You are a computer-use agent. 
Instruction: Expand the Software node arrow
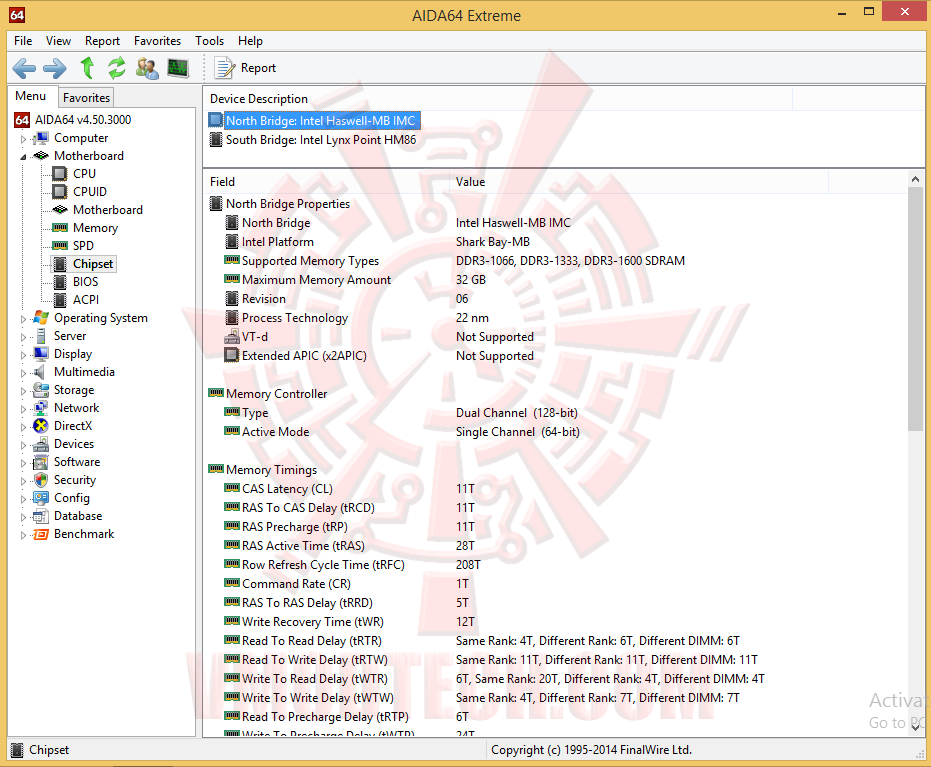(x=23, y=463)
